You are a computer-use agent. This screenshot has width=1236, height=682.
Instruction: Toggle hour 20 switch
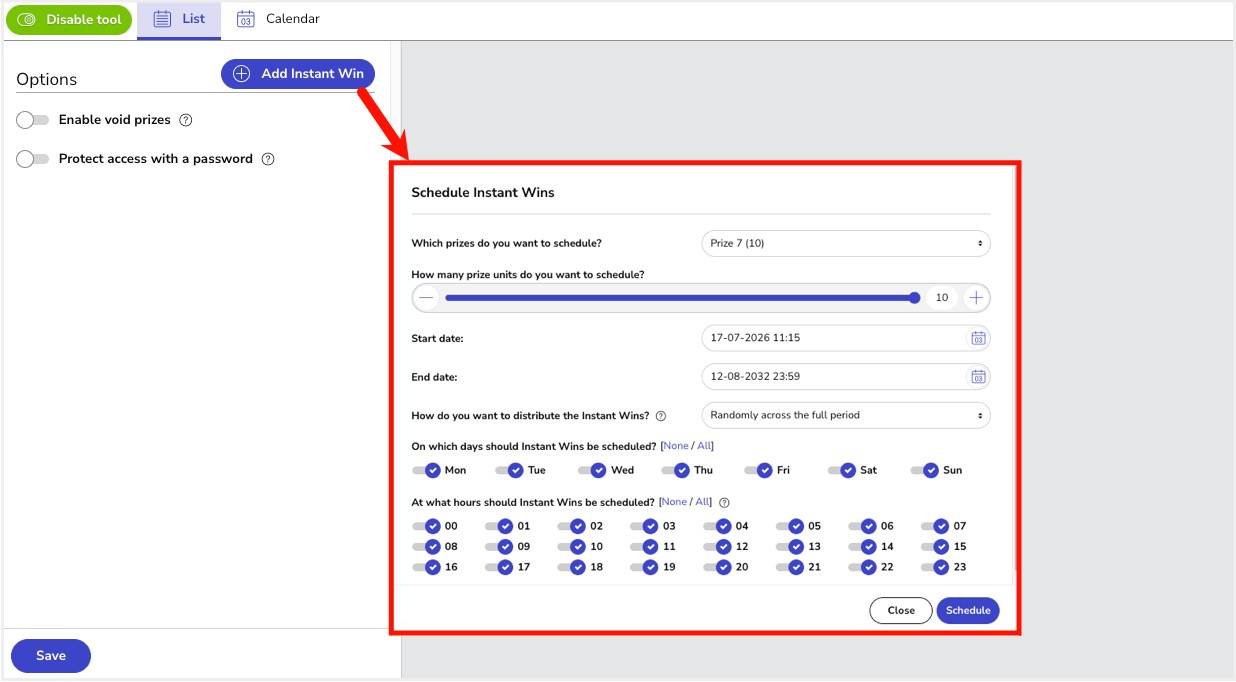point(717,567)
